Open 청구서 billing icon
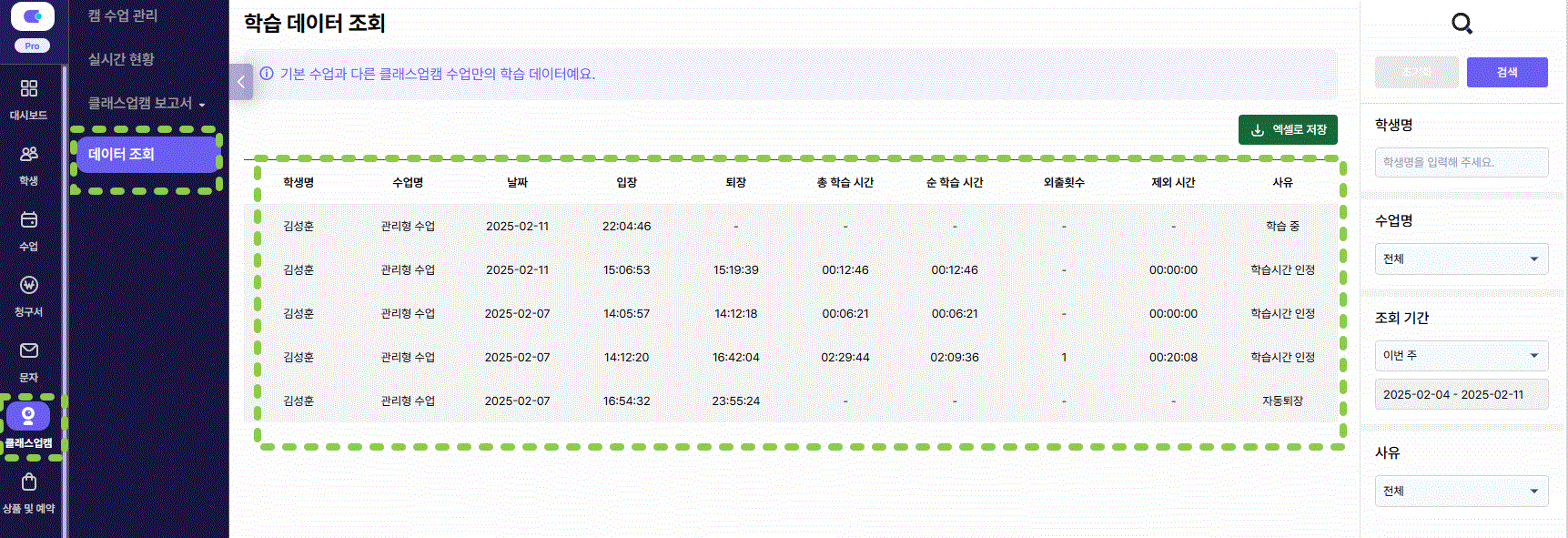The image size is (1568, 538). pyautogui.click(x=29, y=286)
